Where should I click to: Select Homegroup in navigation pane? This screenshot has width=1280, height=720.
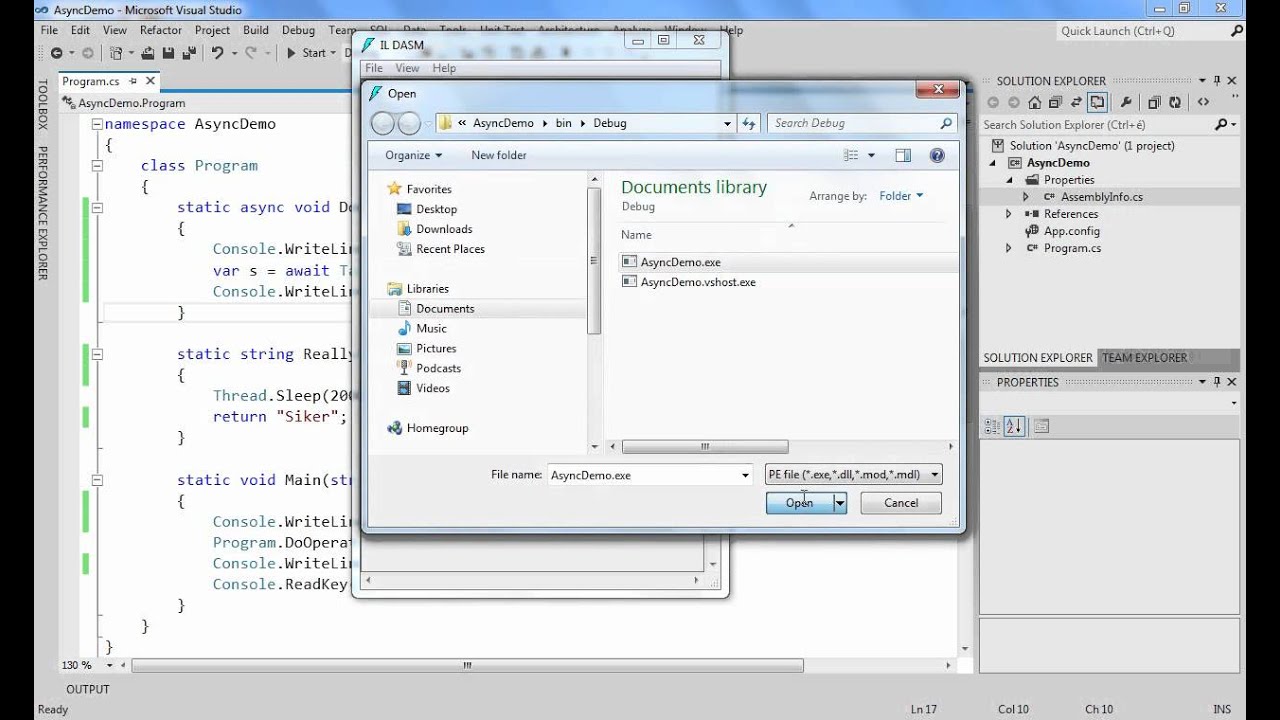click(x=437, y=428)
